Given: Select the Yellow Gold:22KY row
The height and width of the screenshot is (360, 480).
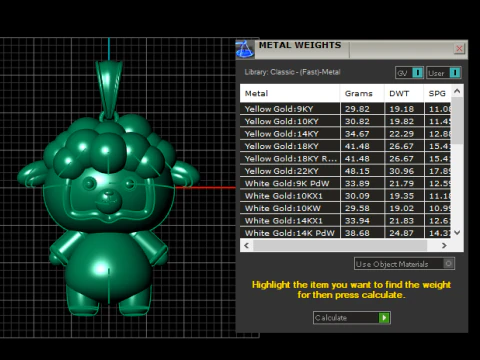Looking at the screenshot, I should [345, 171].
